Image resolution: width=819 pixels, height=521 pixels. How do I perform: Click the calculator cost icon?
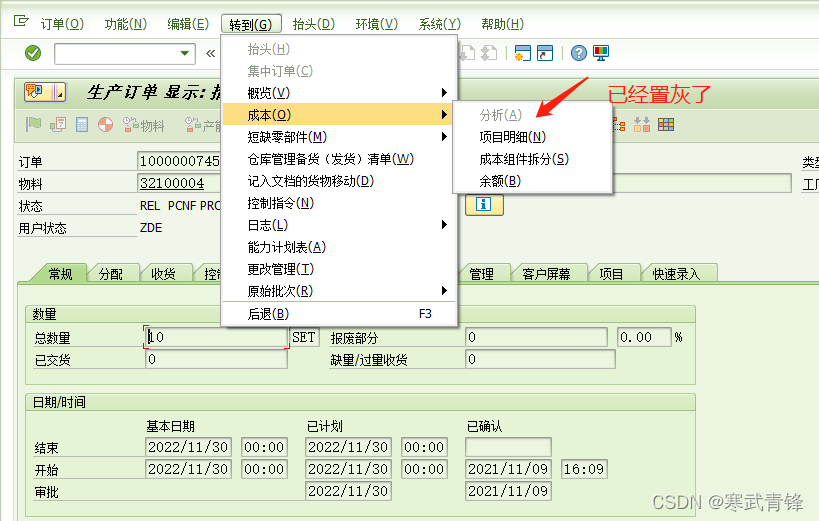[82, 124]
